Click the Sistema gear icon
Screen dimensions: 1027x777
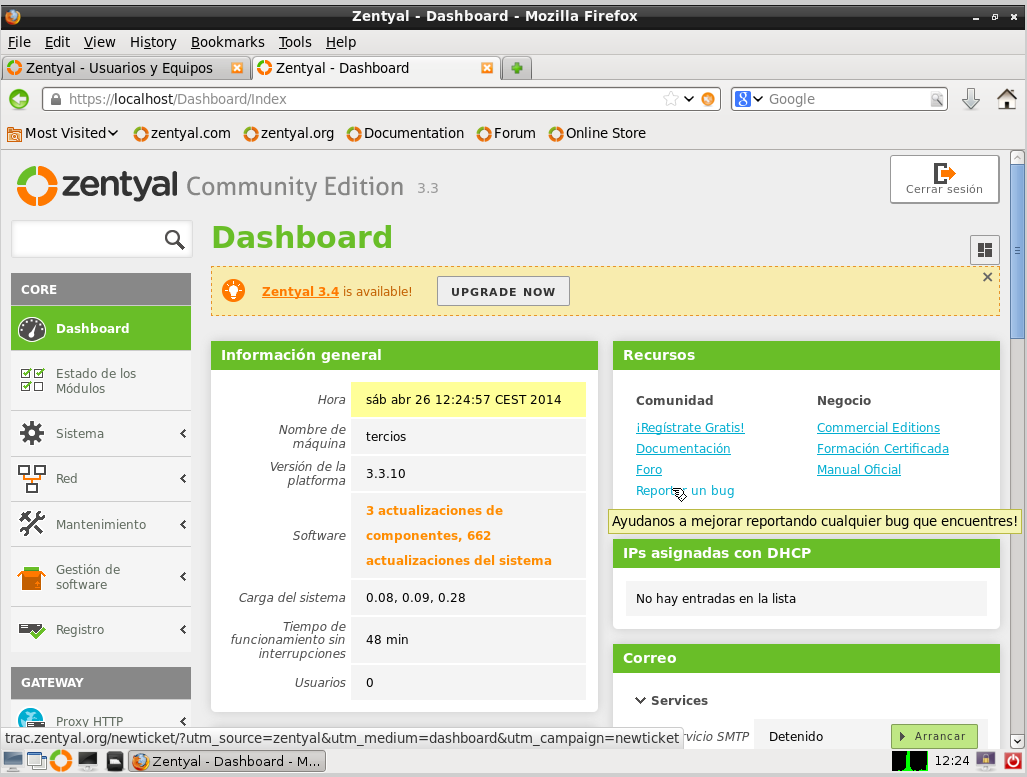point(31,433)
